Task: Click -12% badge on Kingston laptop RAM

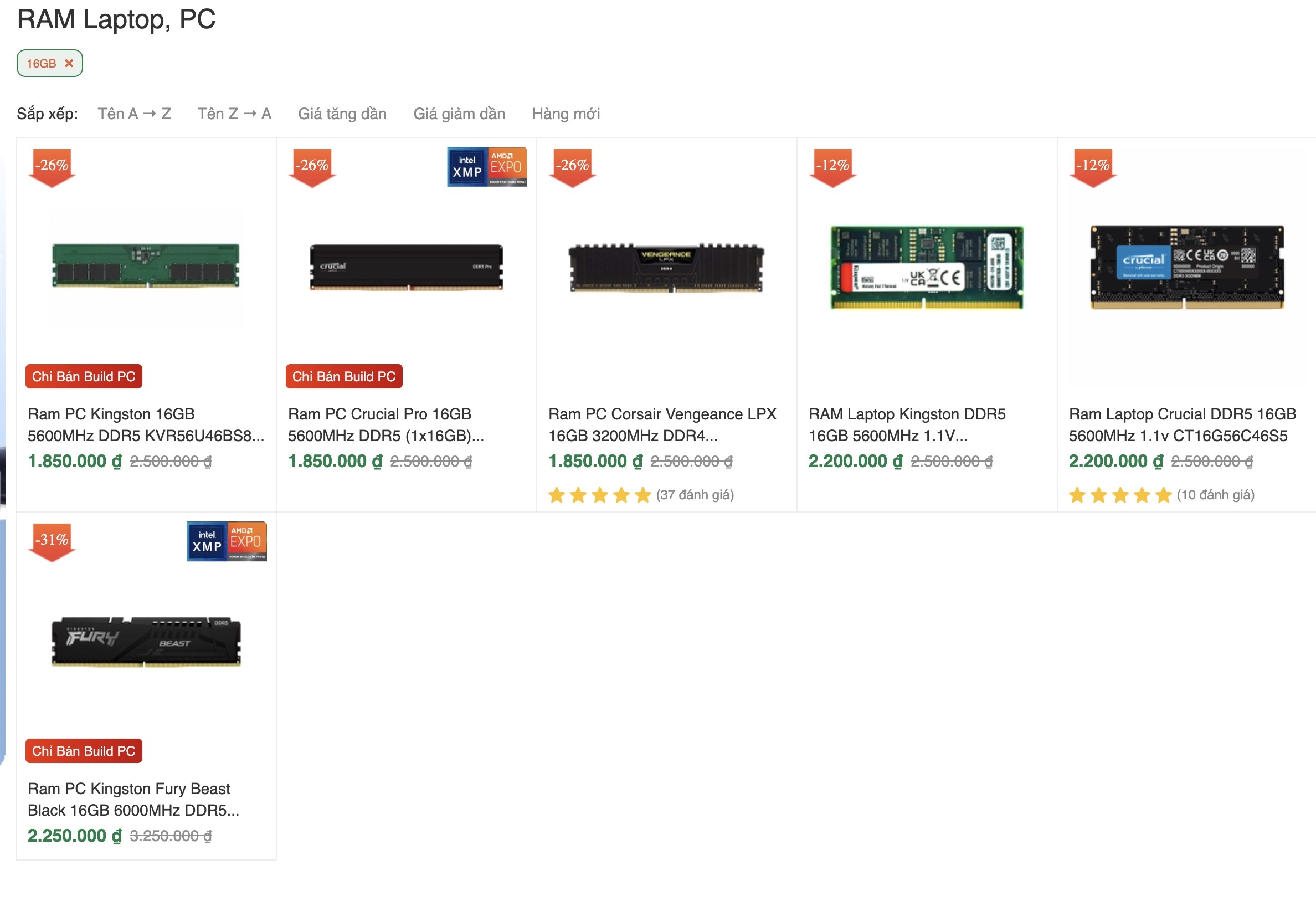Action: point(832,167)
